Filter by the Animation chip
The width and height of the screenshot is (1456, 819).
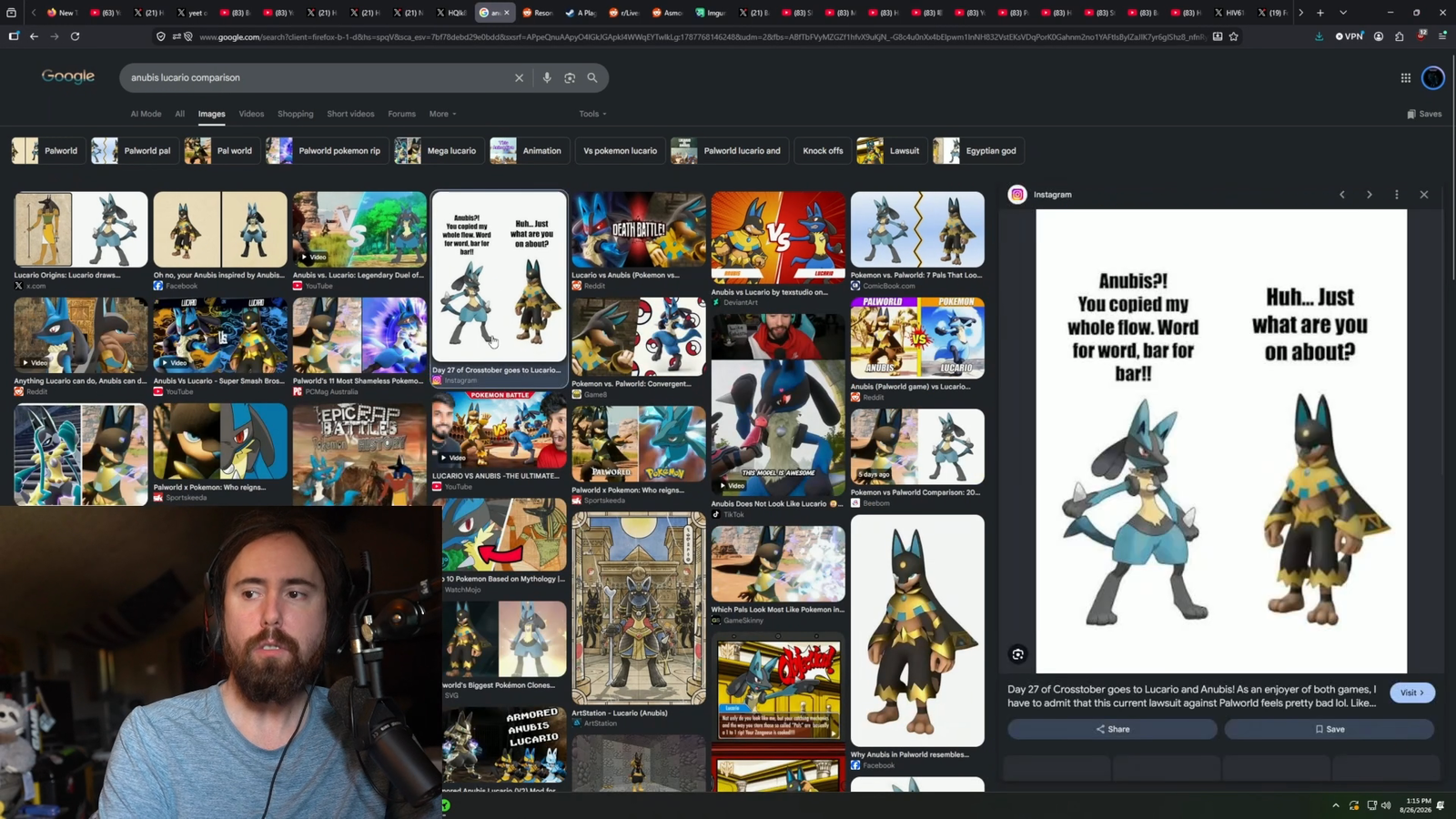coord(529,151)
